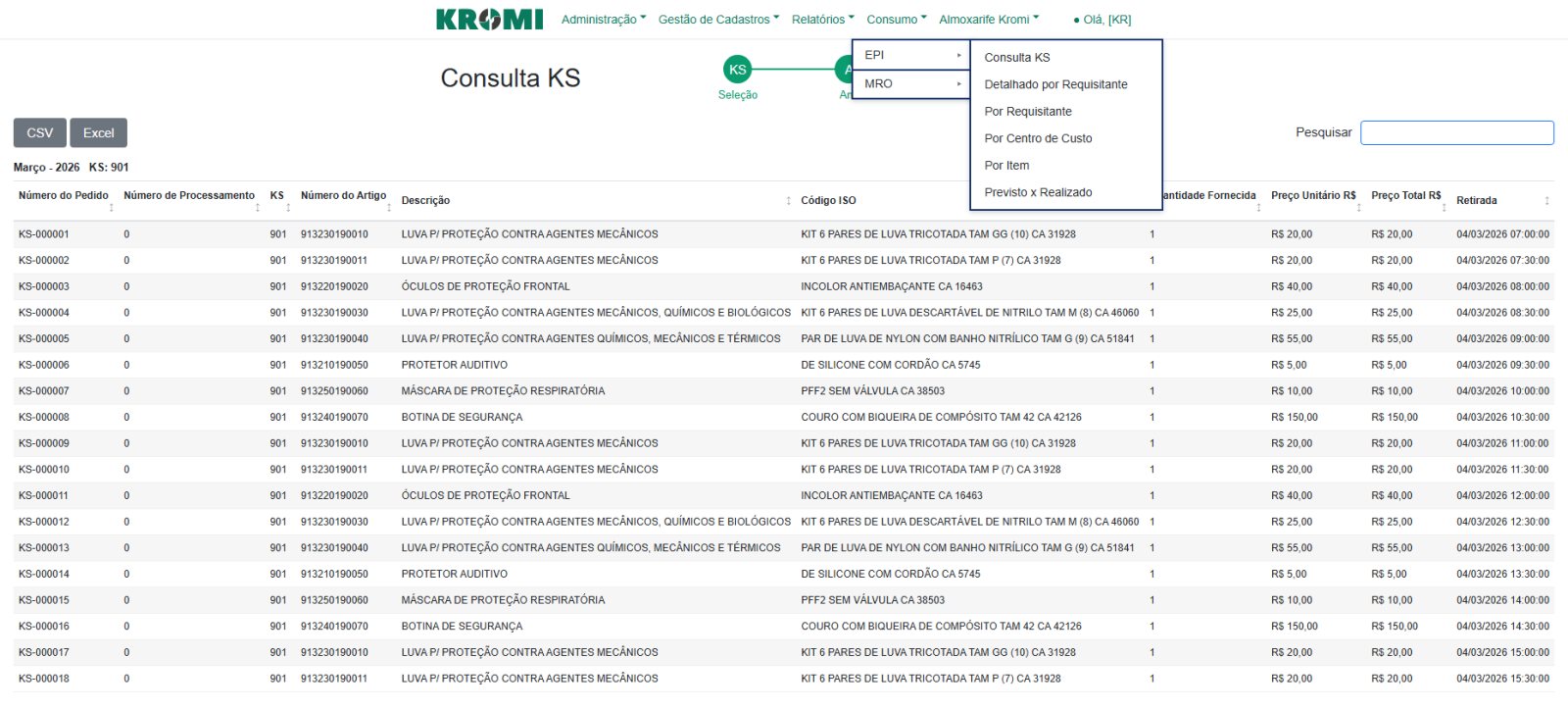
Task: Click the KROMI logo
Action: [x=489, y=20]
